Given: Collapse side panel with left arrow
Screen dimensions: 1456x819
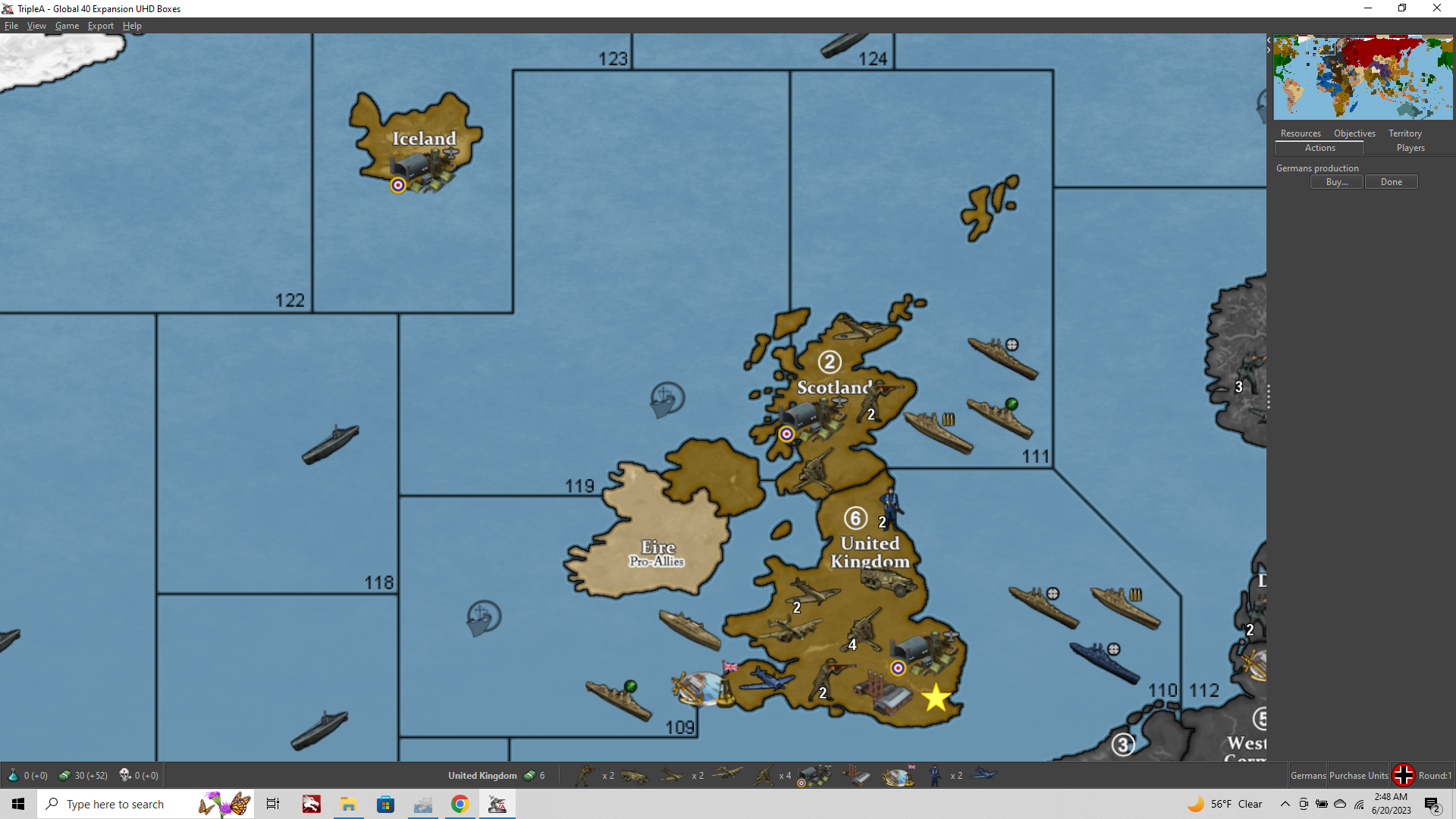Looking at the screenshot, I should tap(1268, 39).
